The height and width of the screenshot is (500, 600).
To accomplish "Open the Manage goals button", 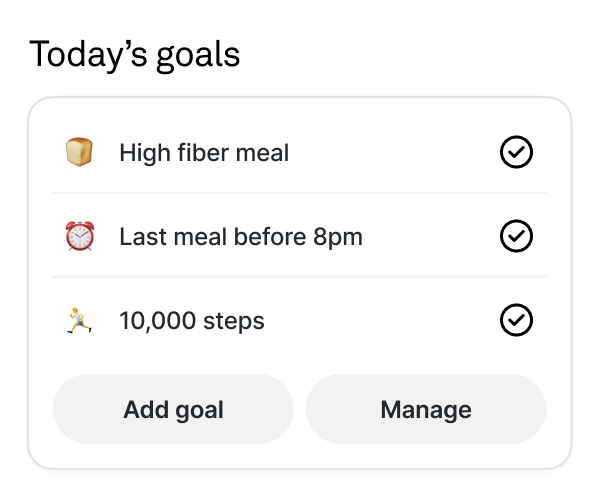I will (426, 409).
